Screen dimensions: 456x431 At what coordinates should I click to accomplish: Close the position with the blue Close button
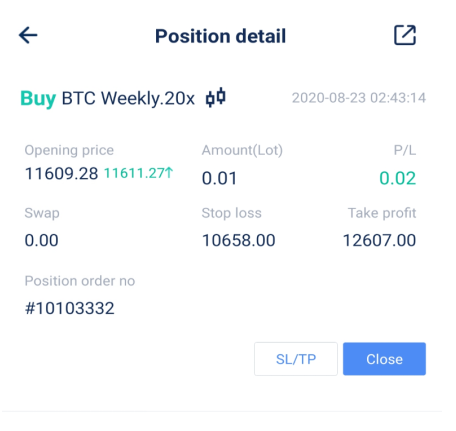pyautogui.click(x=384, y=359)
